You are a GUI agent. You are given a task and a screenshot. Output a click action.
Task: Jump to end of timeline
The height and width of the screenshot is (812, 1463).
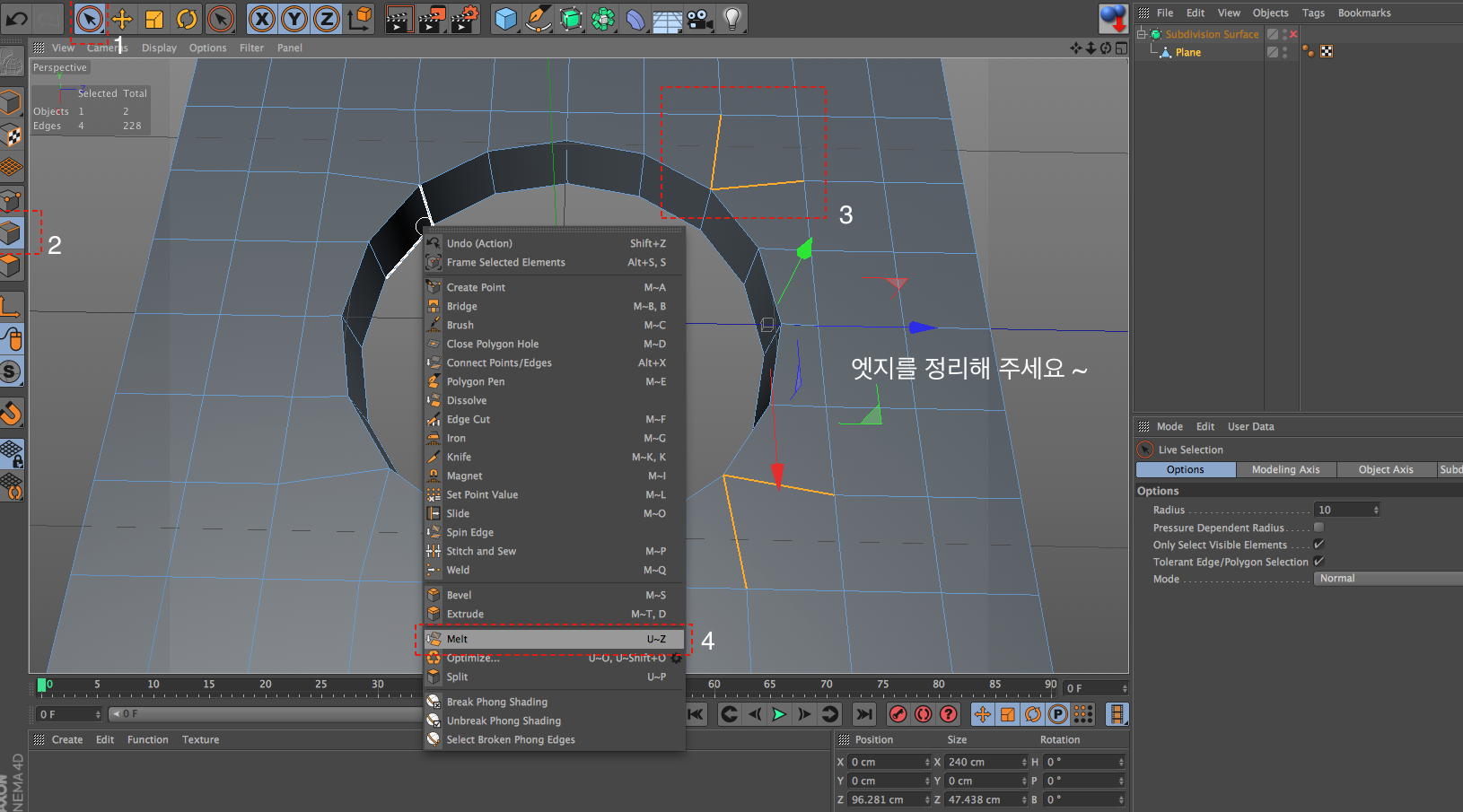863,714
